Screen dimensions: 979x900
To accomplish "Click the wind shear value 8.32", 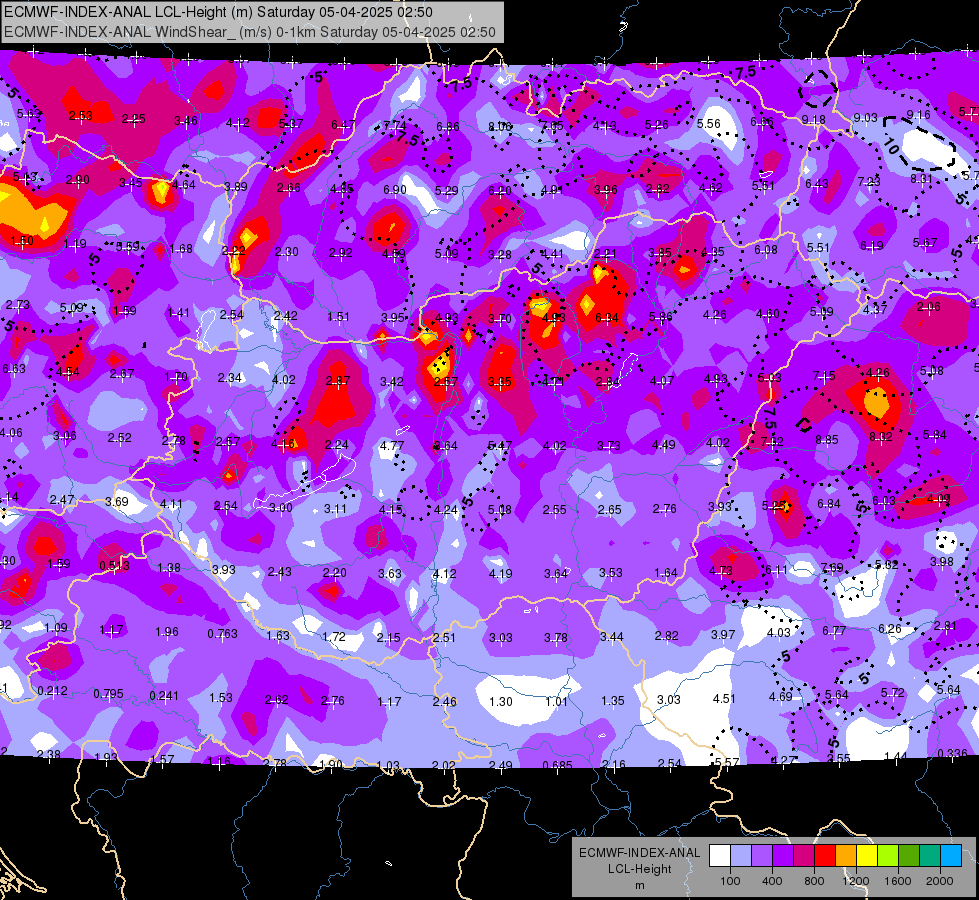I will click(880, 437).
